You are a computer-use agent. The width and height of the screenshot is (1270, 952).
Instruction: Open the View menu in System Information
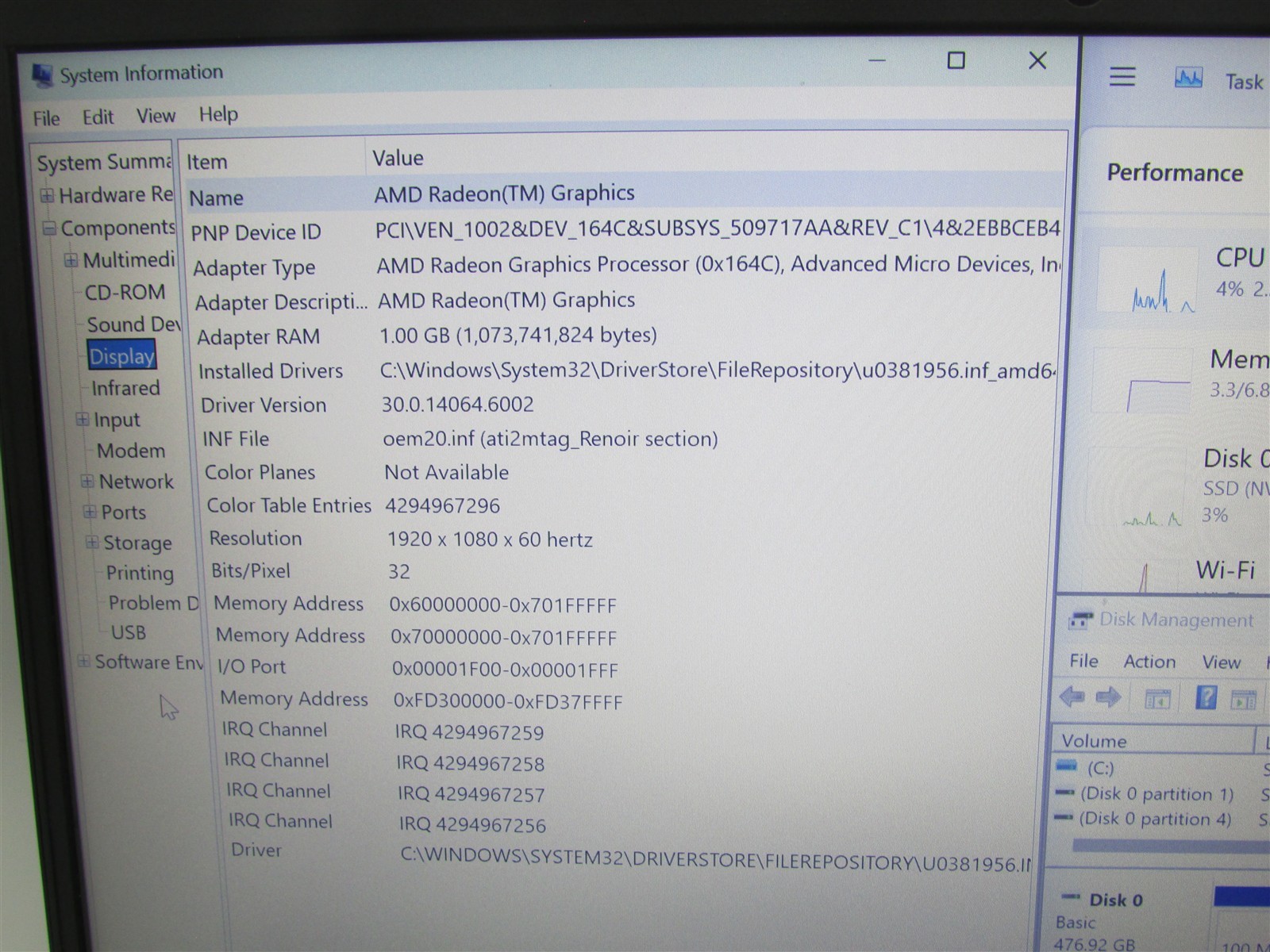coord(156,116)
